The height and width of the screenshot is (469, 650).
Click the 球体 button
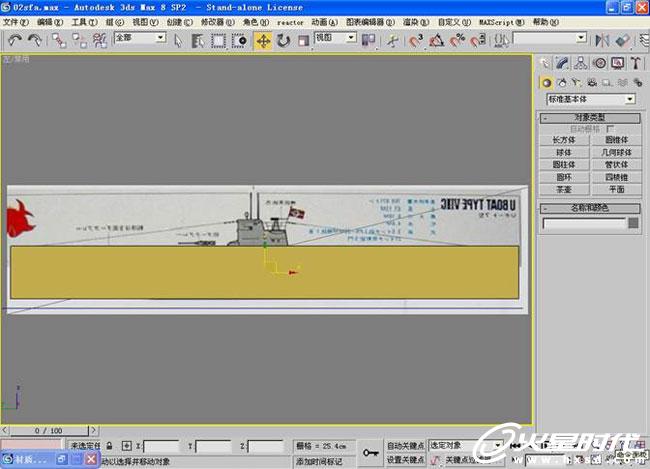click(564, 153)
